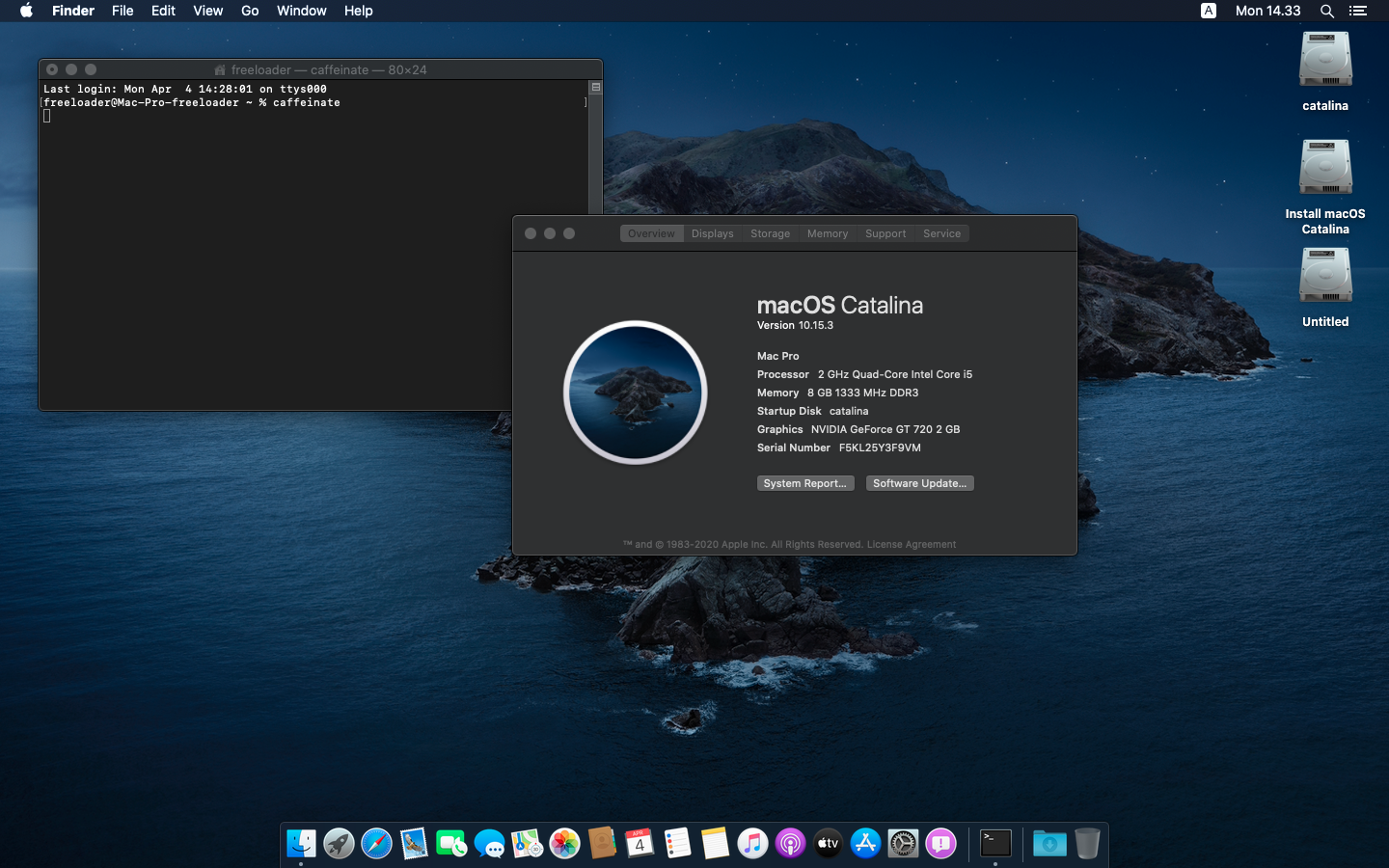
Task: Click the Terminal icon in dock
Action: point(994,844)
